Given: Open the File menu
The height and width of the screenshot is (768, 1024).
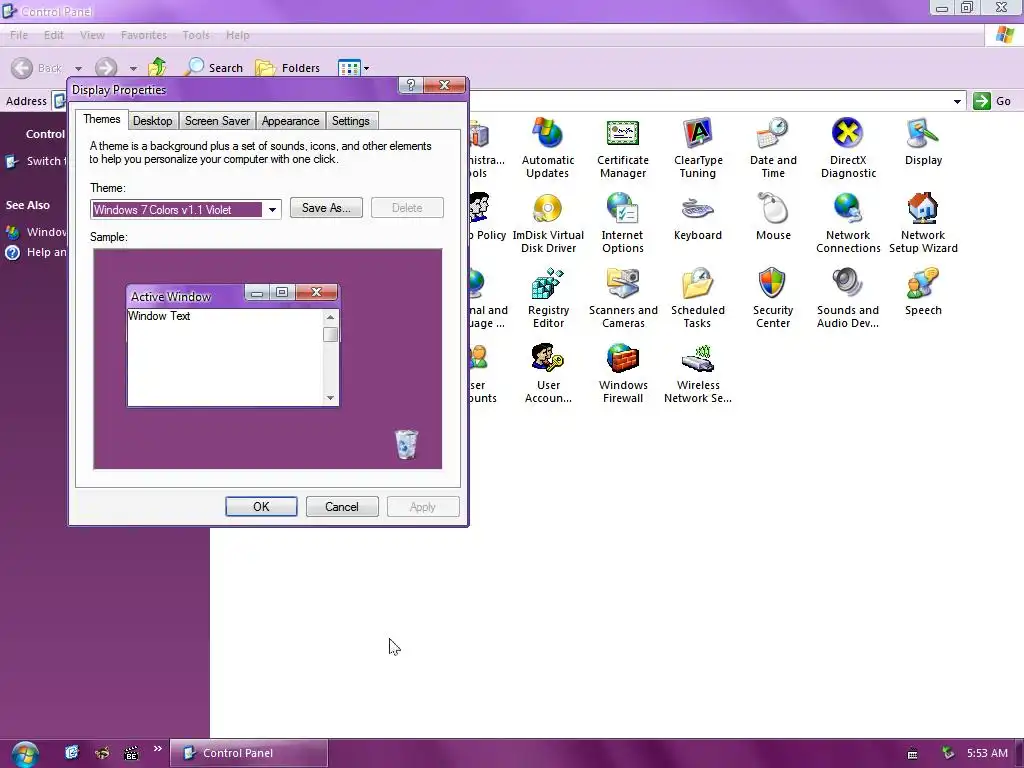Looking at the screenshot, I should tap(19, 35).
